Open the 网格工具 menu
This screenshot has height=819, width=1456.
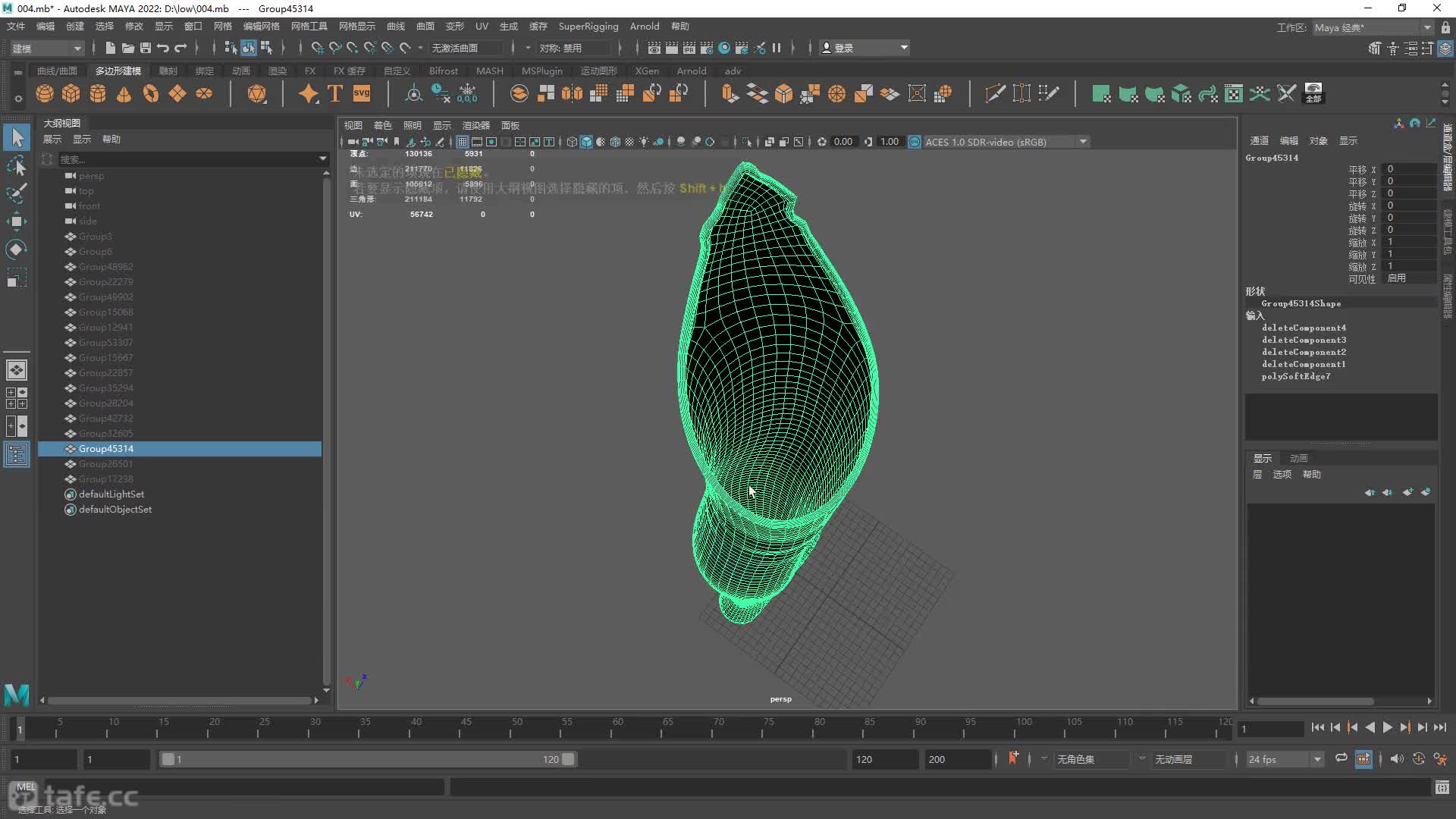309,27
